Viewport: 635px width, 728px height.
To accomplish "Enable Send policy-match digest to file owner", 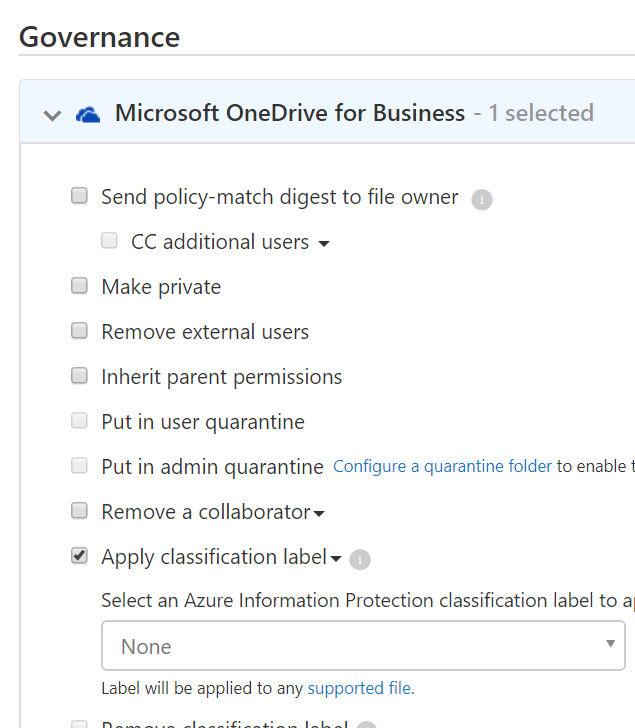I will point(79,196).
